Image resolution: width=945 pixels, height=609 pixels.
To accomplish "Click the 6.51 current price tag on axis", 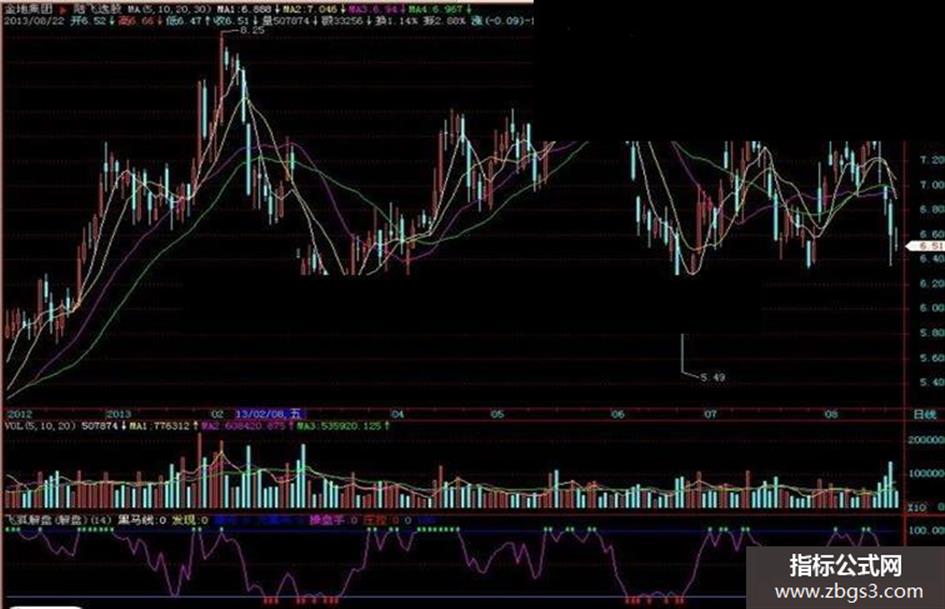I will click(927, 246).
